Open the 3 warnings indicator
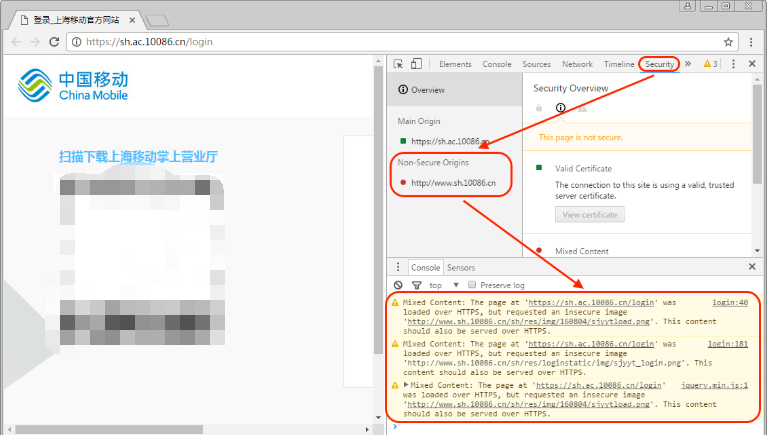Image resolution: width=767 pixels, height=435 pixels. 710,64
